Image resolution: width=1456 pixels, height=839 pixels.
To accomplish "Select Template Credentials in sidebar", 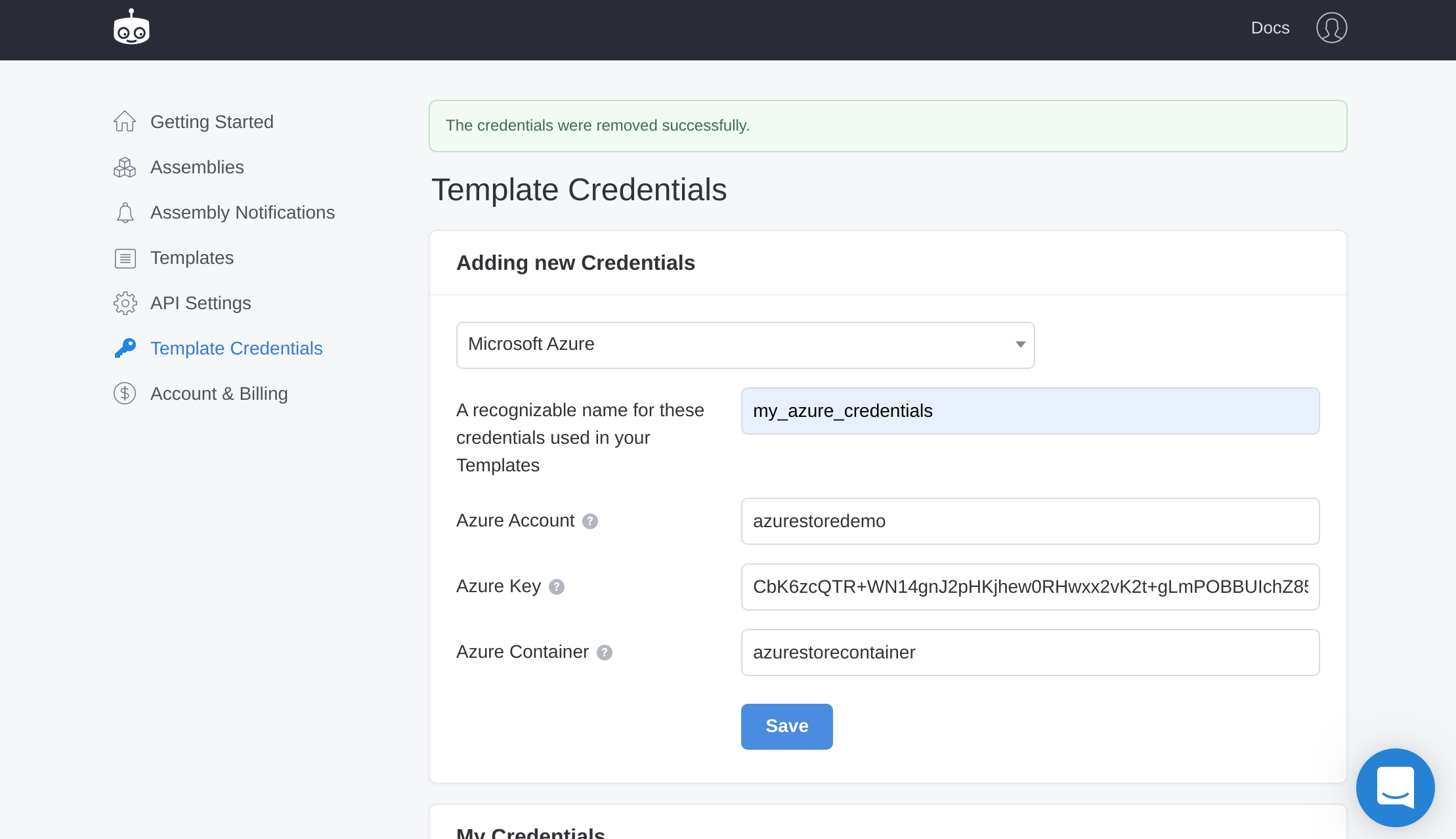I will [236, 349].
